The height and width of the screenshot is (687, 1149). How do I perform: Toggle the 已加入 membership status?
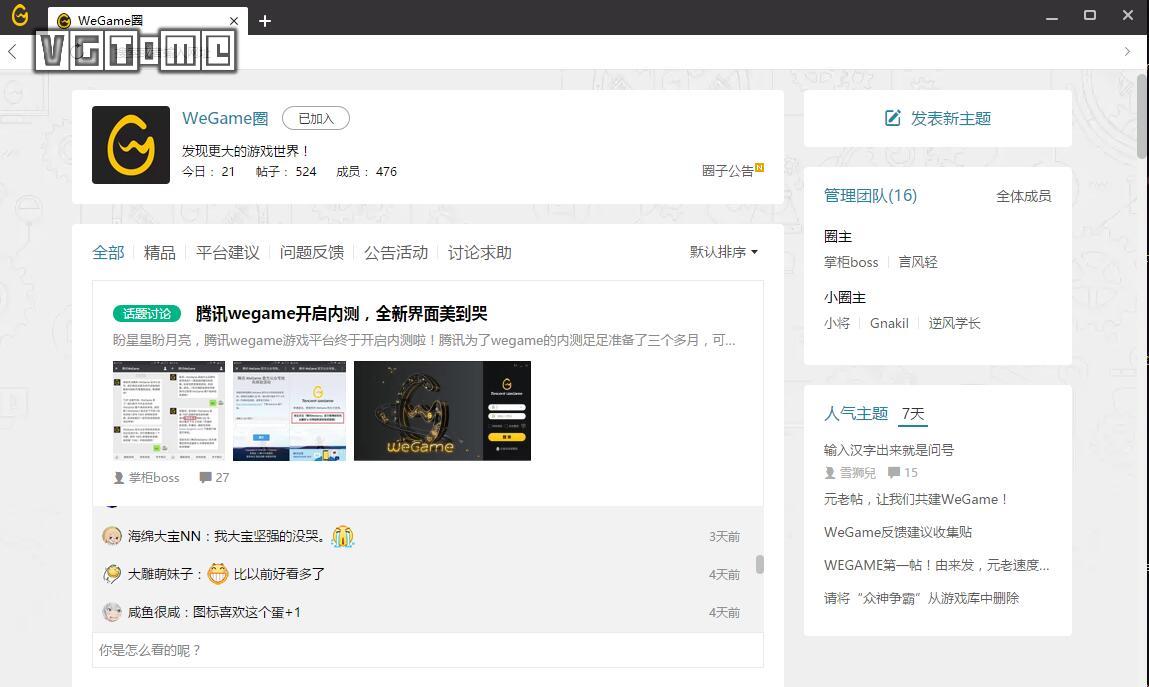tap(316, 118)
